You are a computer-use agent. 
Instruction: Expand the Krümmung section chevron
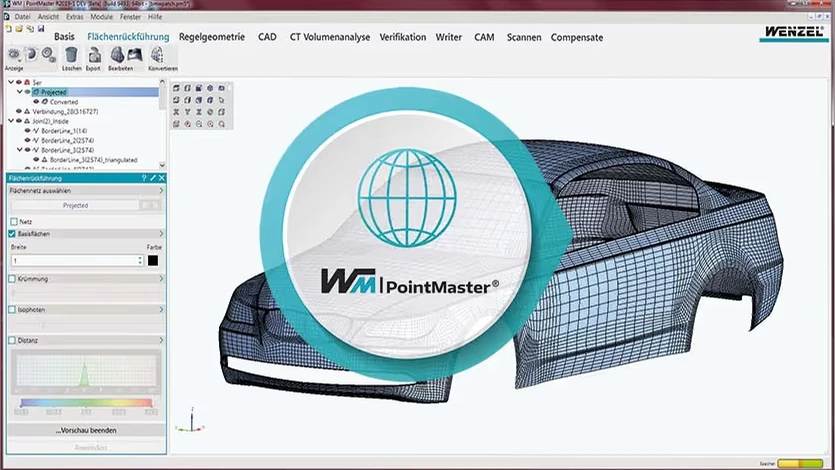pyautogui.click(x=161, y=278)
